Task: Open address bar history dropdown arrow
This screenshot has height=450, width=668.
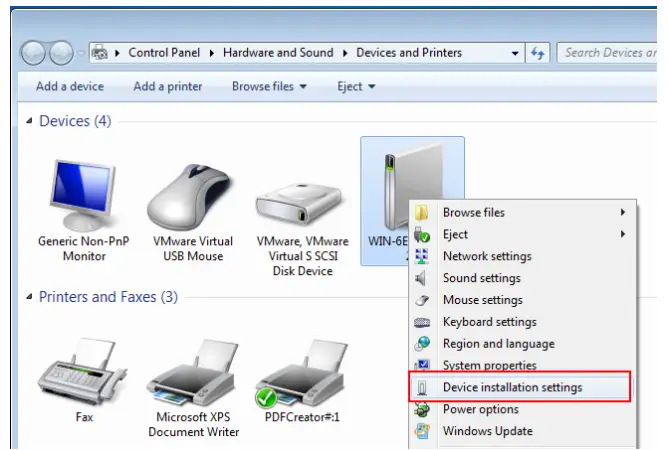Action: point(515,53)
